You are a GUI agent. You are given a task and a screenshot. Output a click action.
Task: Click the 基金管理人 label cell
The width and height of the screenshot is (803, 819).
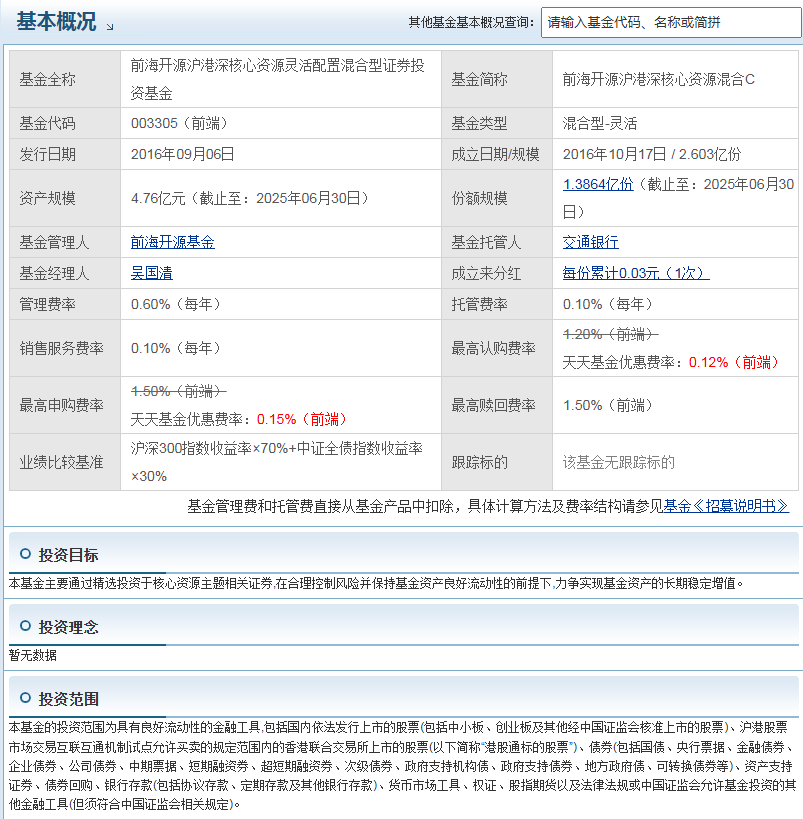click(65, 242)
